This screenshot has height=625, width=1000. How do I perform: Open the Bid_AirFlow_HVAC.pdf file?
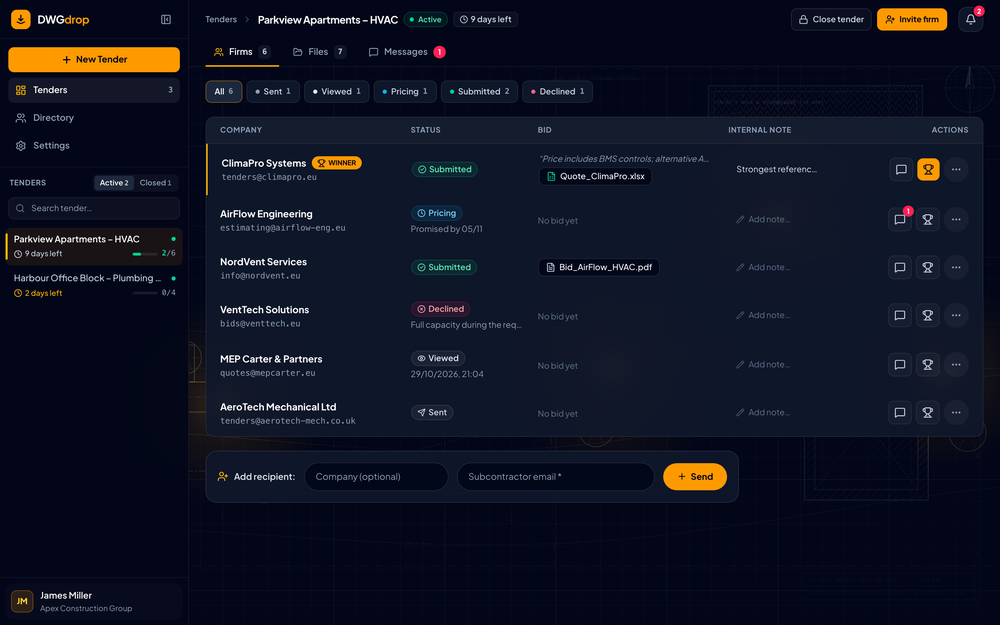click(598, 267)
